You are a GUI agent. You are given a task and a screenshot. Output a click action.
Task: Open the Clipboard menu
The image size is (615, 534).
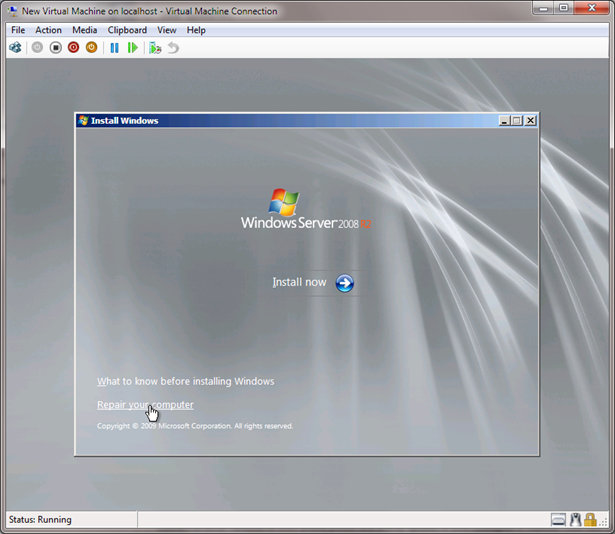tap(127, 30)
